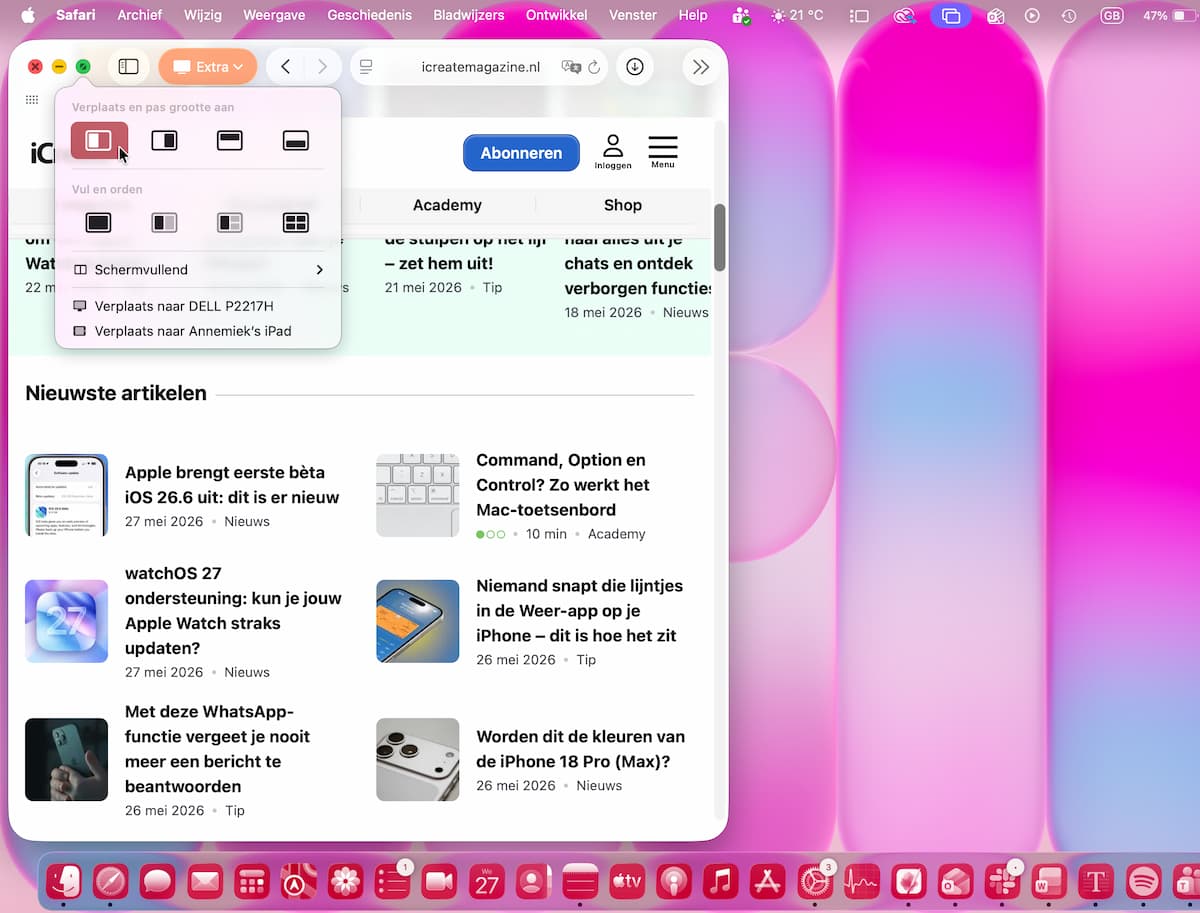Choose the fill-whole-screen arrangement icon
Image resolution: width=1200 pixels, height=913 pixels.
99,223
